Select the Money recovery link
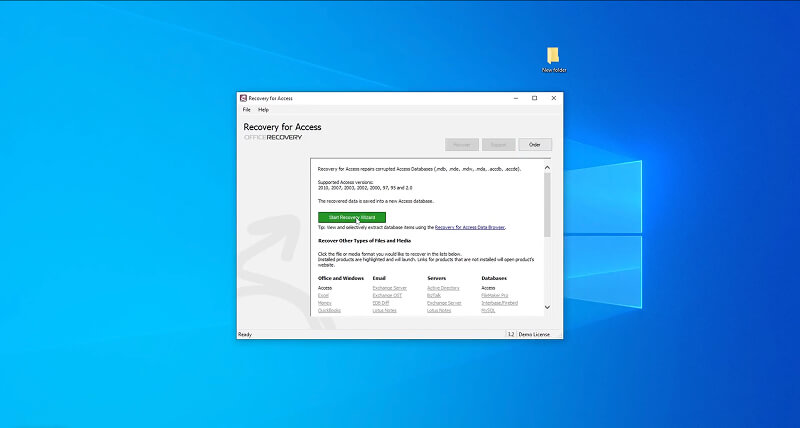 coord(325,303)
